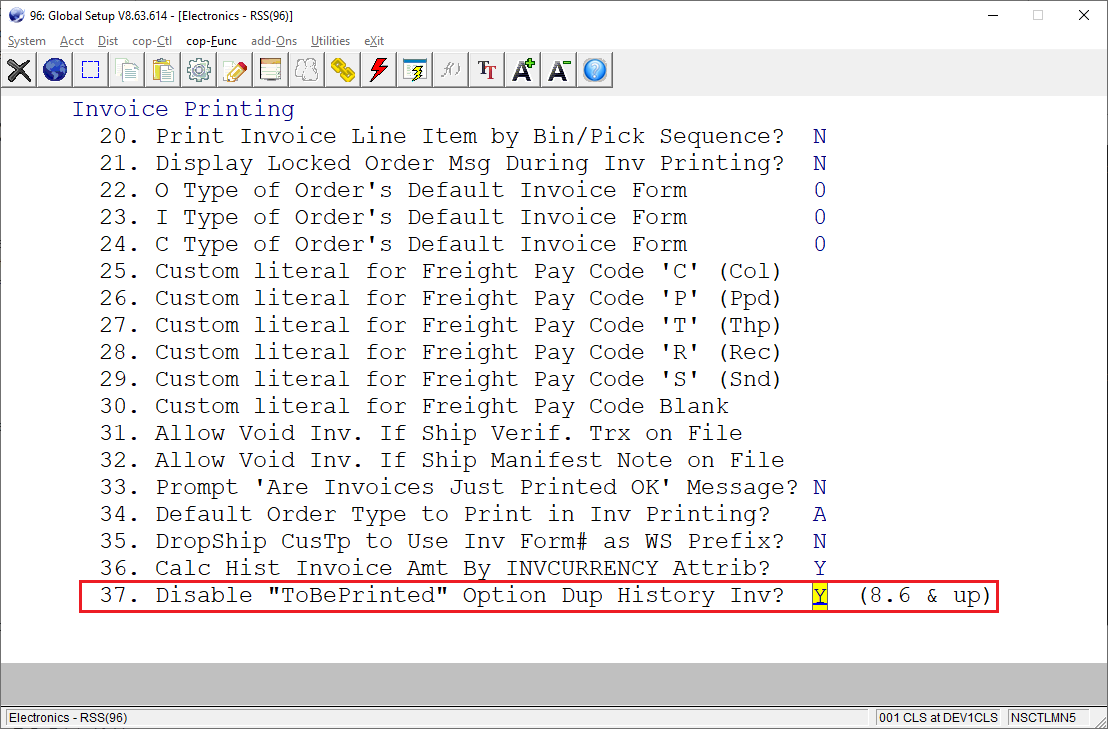1108x729 pixels.
Task: Click the black X exit toolbar icon
Action: pyautogui.click(x=19, y=70)
